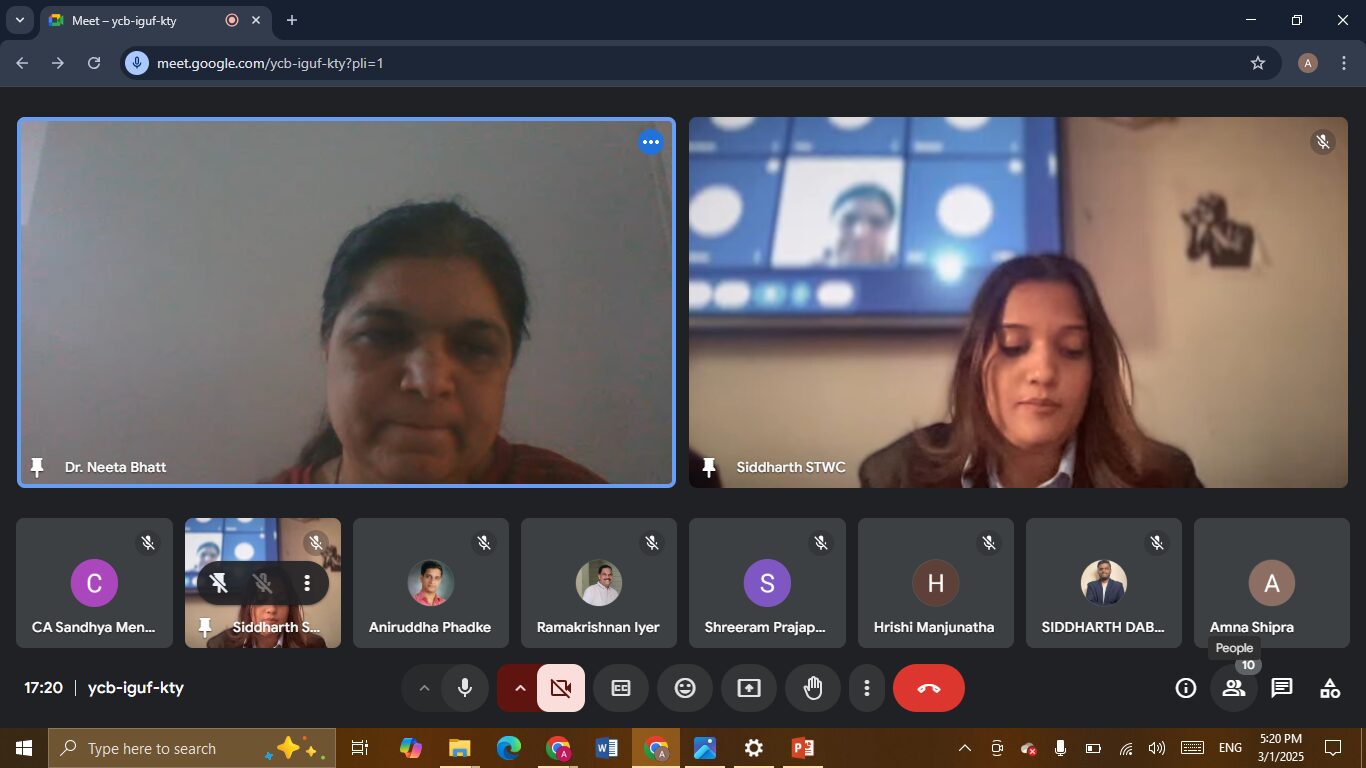
Task: Click the meeting code ycb-iguf-kty text
Action: [x=136, y=688]
